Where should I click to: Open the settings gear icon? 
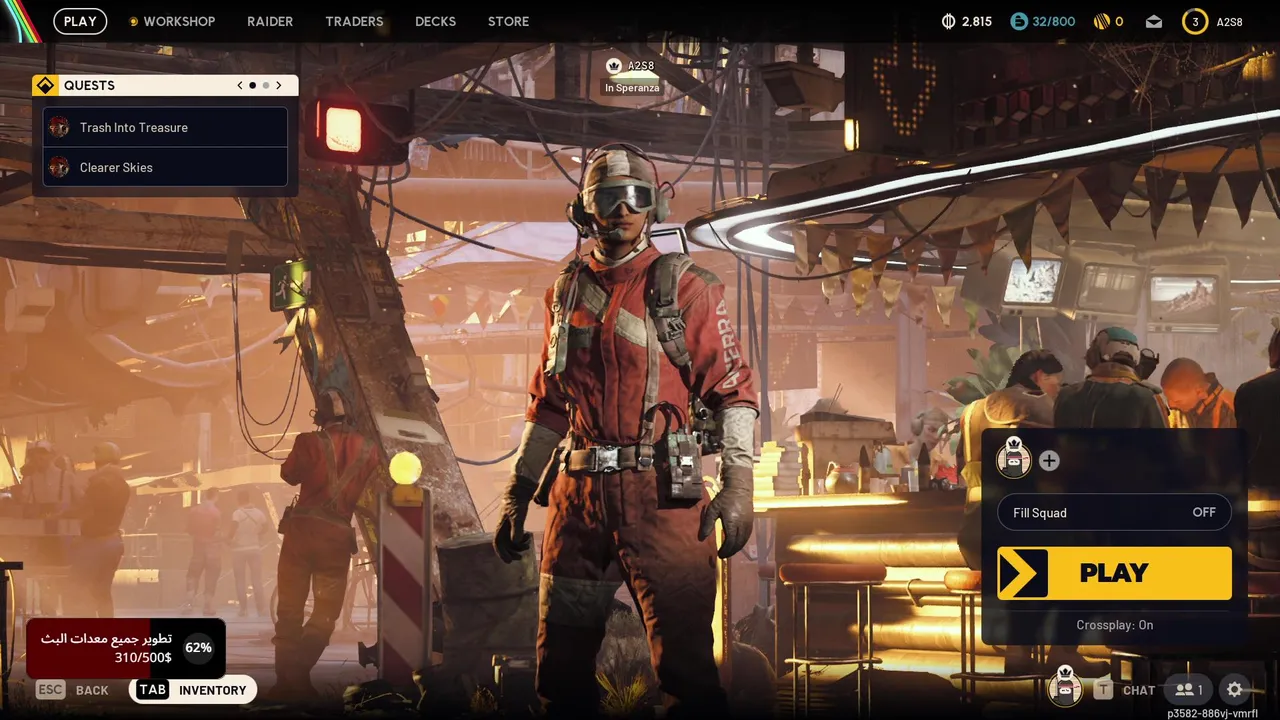pyautogui.click(x=1234, y=690)
